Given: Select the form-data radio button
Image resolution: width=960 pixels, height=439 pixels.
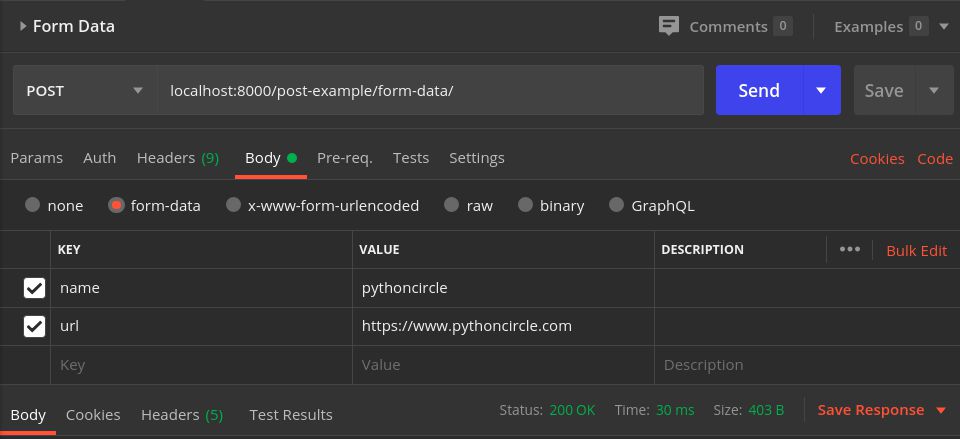Looking at the screenshot, I should 116,205.
